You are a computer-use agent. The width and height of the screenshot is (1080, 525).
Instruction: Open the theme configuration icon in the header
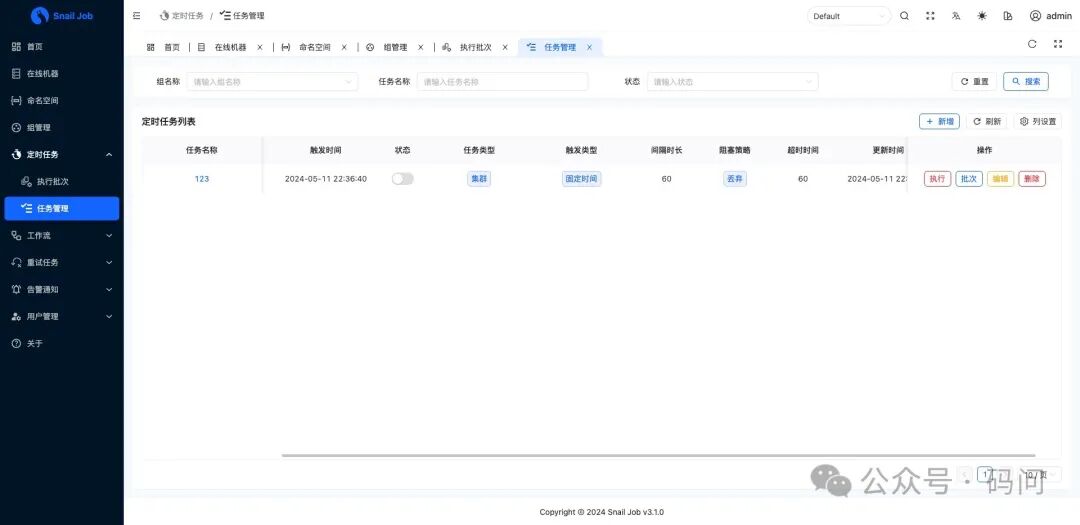click(1008, 16)
